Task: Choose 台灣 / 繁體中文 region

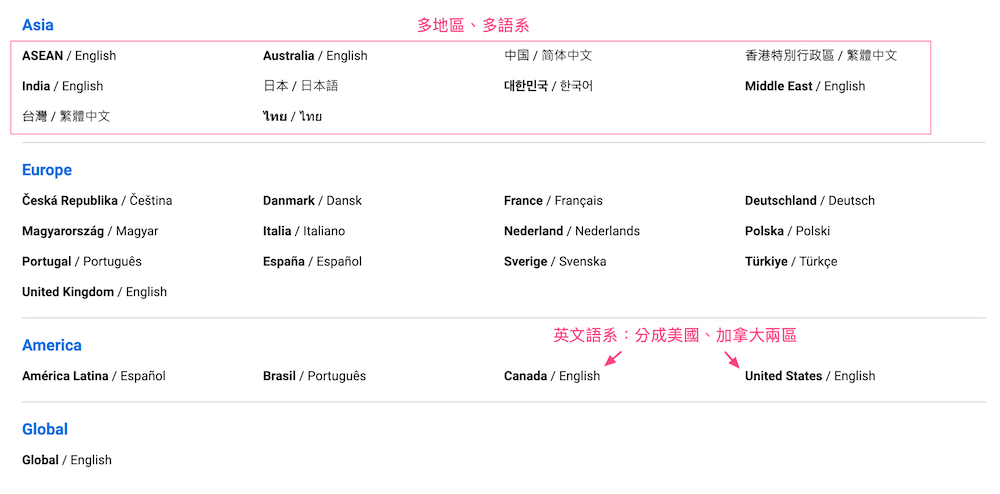Action: click(66, 117)
